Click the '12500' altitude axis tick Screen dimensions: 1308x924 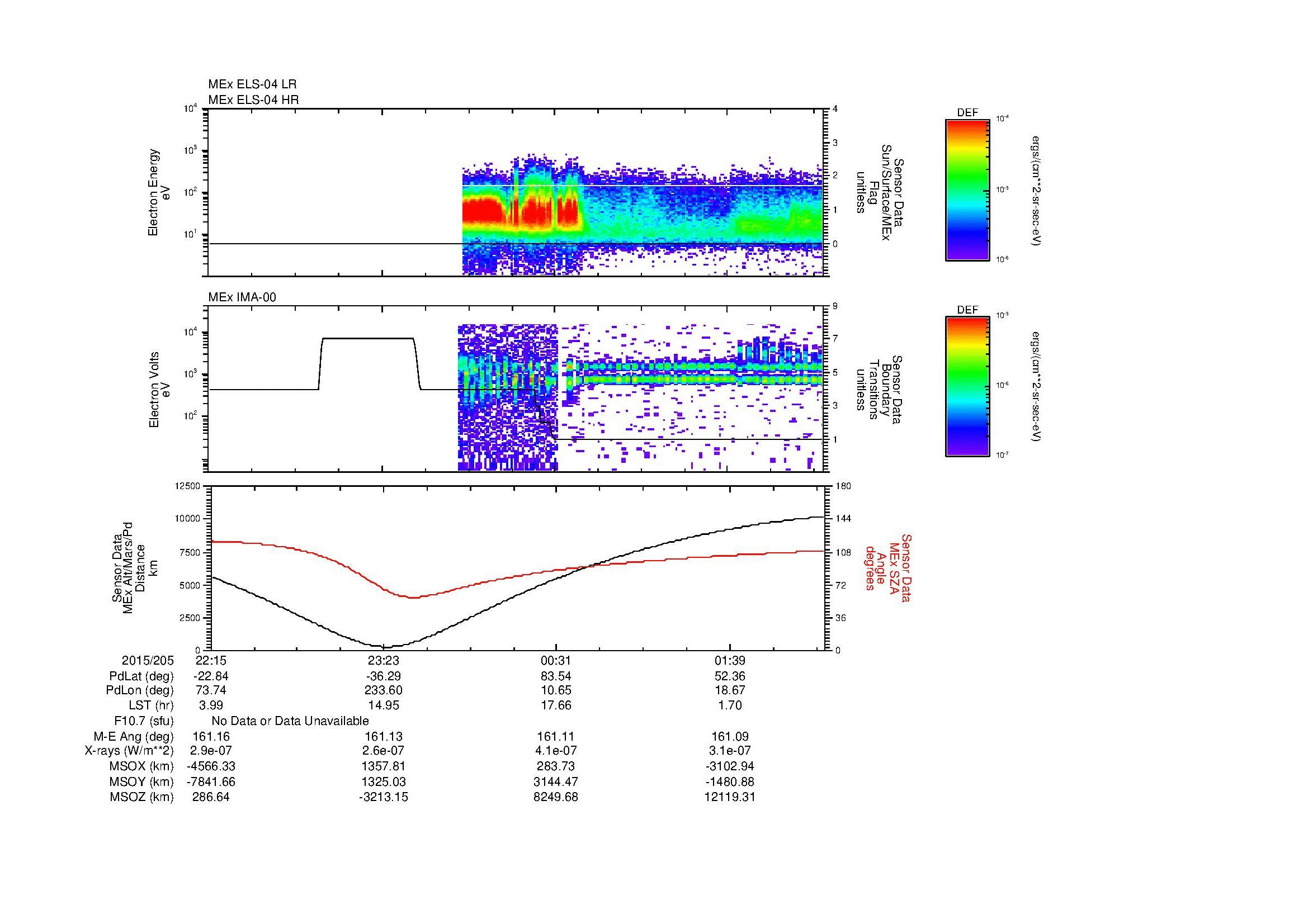(x=187, y=486)
